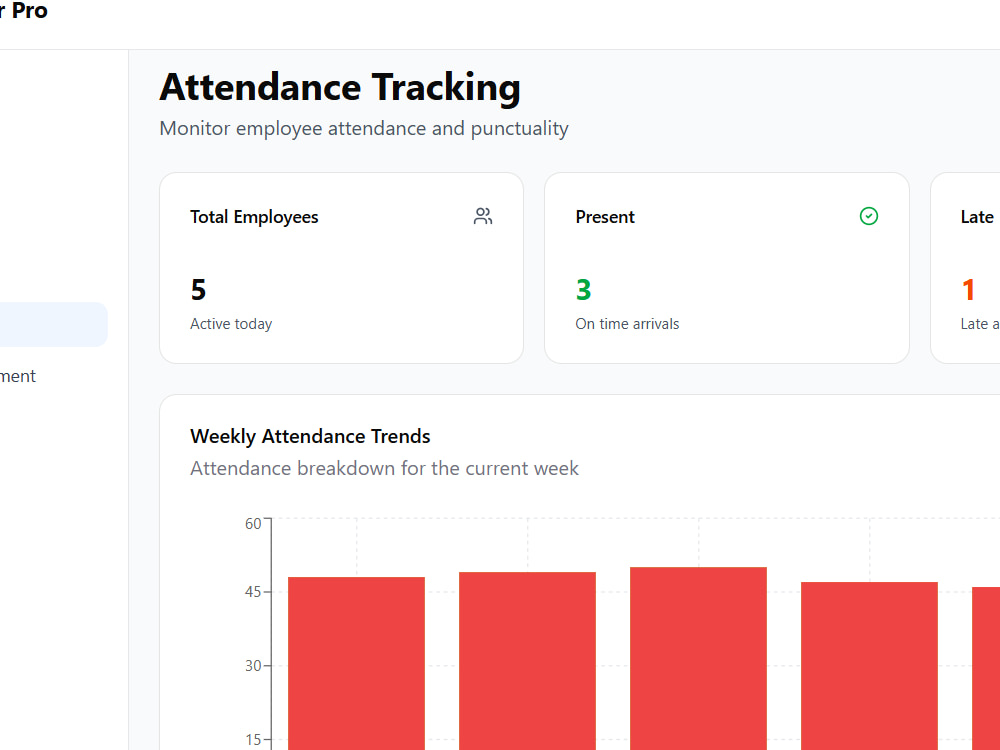Click the Late card title

click(x=977, y=217)
